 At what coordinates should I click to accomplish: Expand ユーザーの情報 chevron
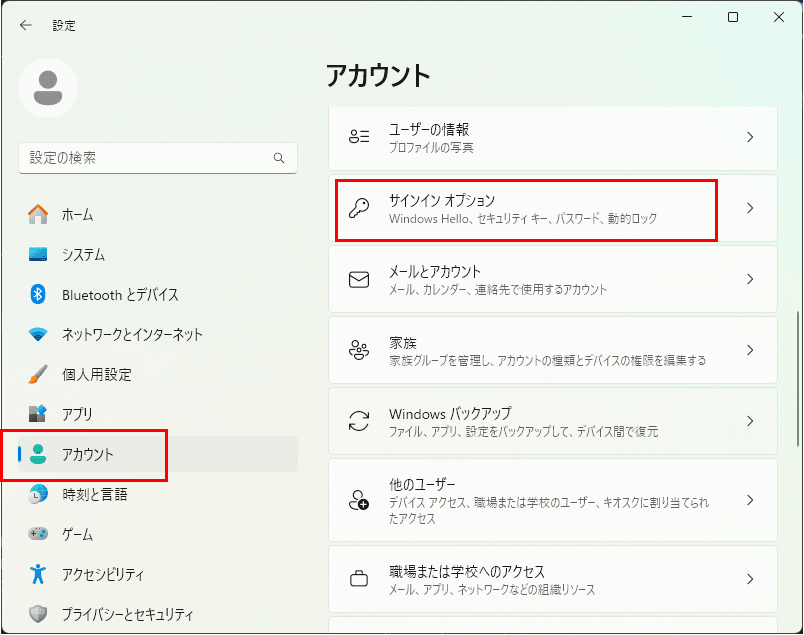(x=750, y=137)
